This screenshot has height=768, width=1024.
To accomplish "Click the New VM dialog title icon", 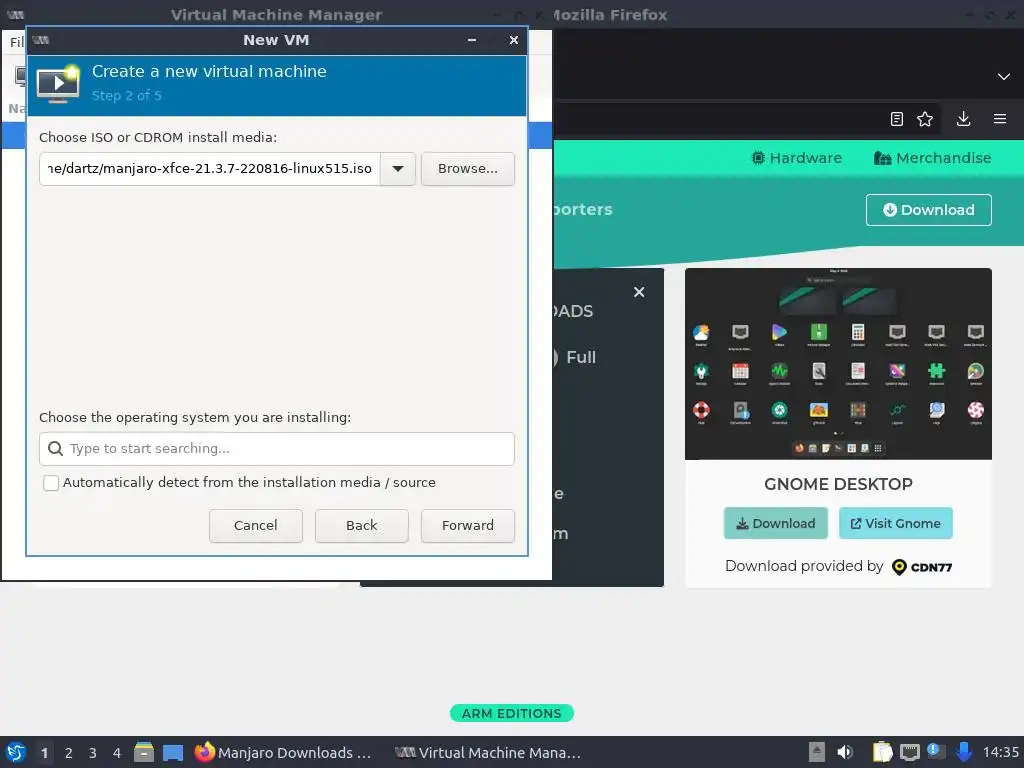I will point(40,40).
